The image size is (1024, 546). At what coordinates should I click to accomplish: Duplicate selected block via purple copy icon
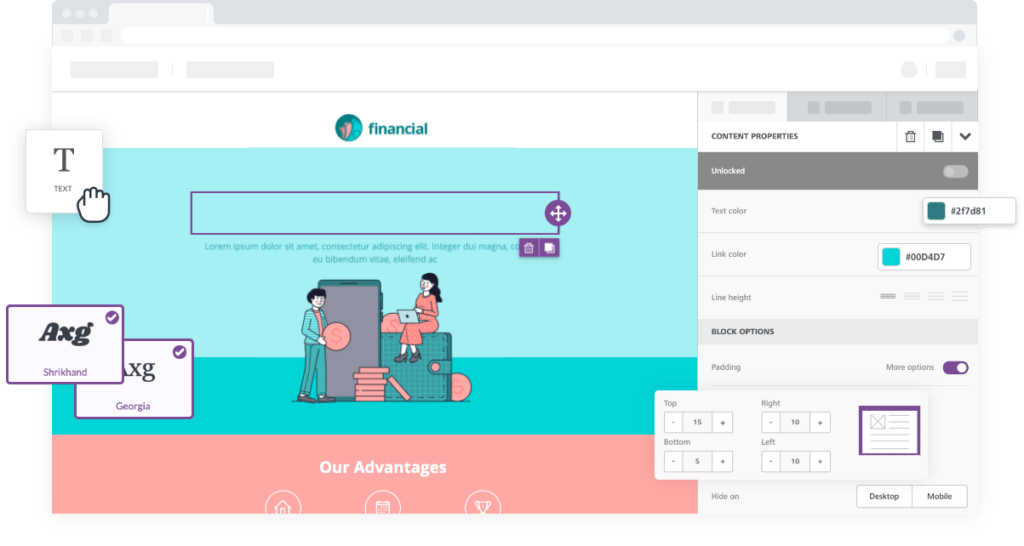[549, 248]
